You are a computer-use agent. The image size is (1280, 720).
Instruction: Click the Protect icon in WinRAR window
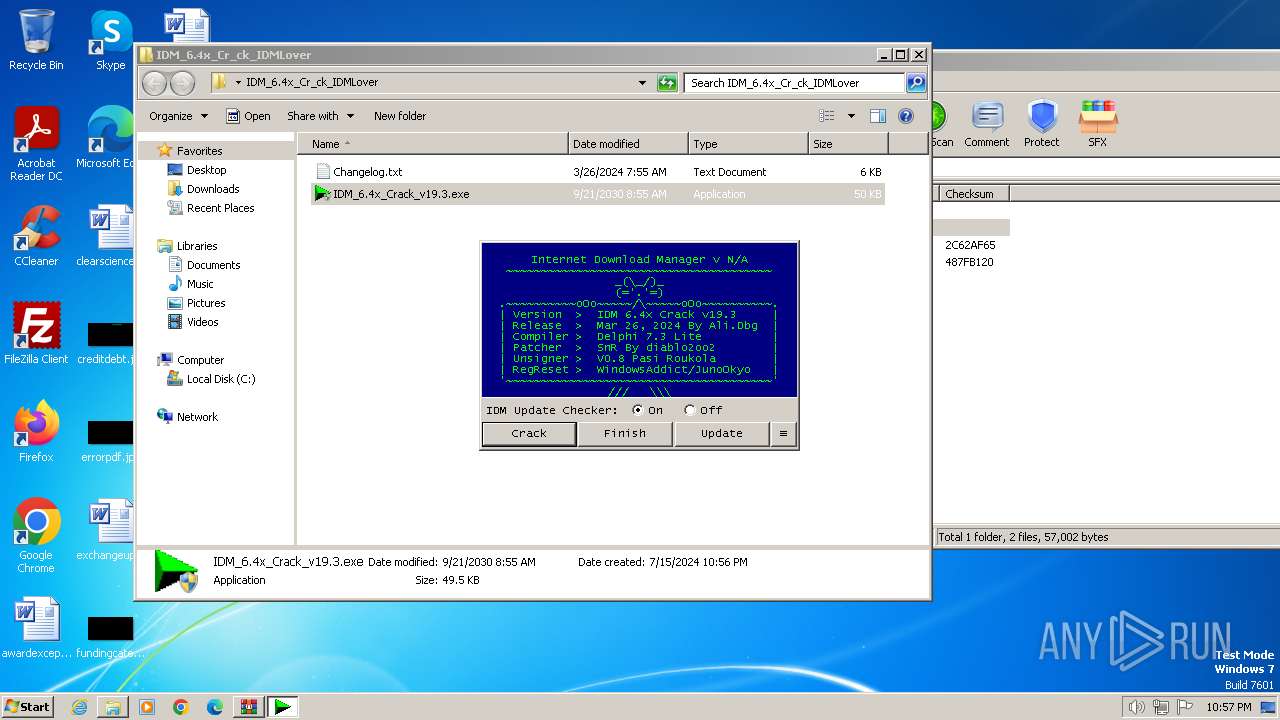[x=1042, y=125]
